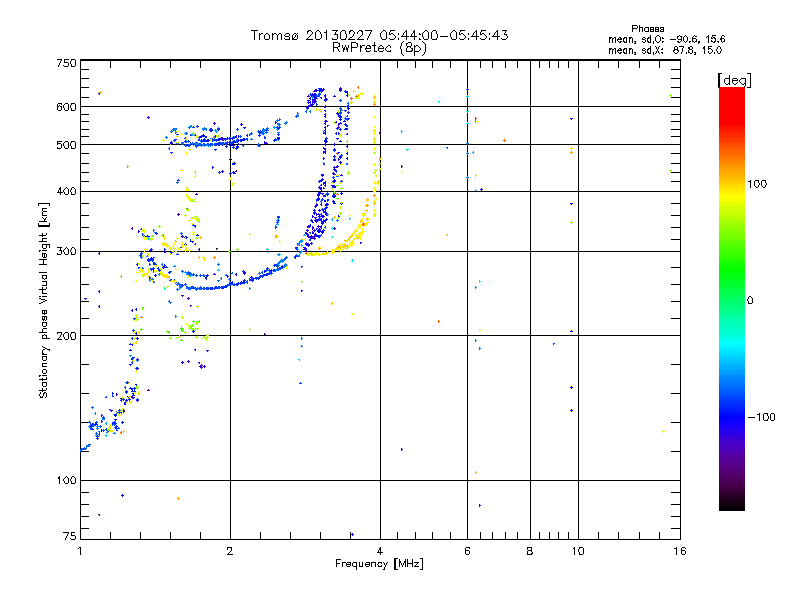800x600 pixels.
Task: Click the colorbar '0' tick label
Action: (x=750, y=300)
